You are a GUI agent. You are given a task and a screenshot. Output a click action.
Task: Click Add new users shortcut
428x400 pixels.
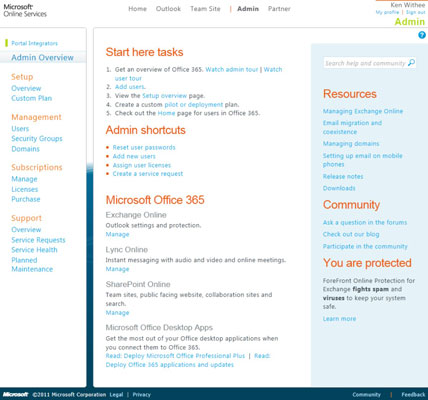coord(134,156)
